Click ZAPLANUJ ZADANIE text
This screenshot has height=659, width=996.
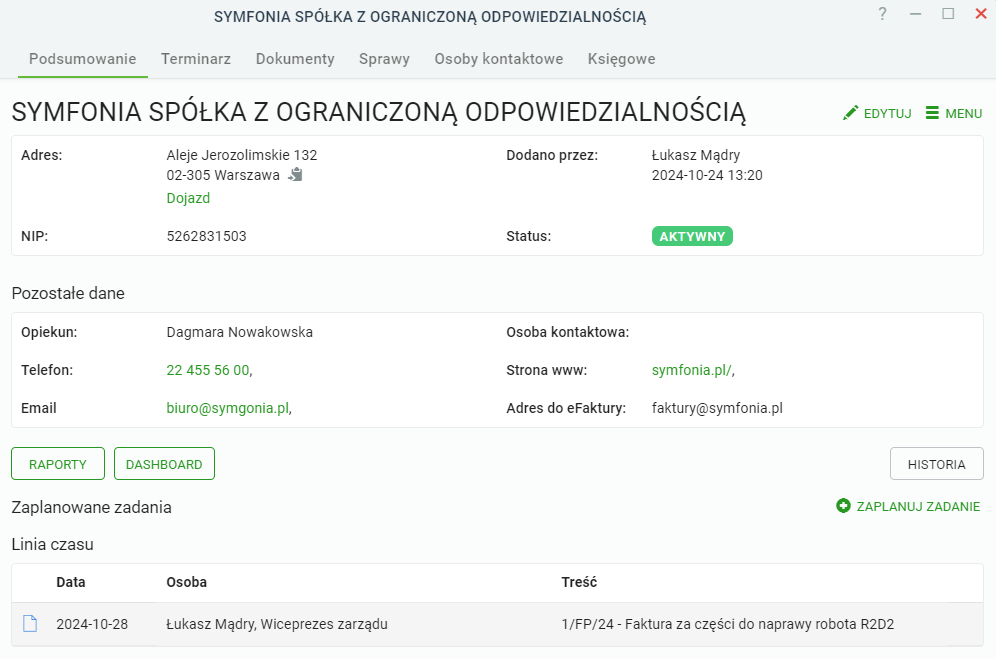[918, 506]
